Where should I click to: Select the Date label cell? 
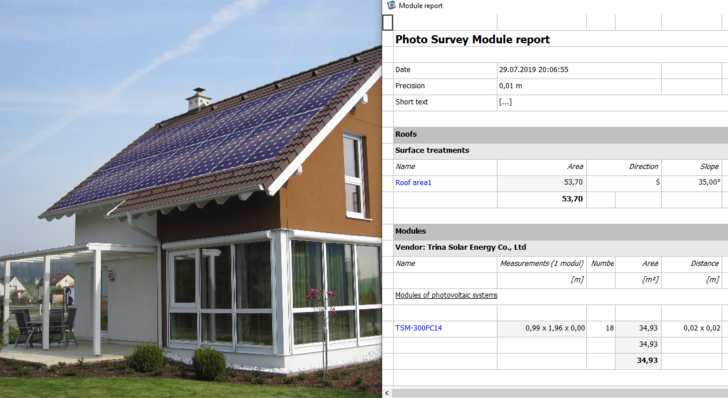coord(445,70)
